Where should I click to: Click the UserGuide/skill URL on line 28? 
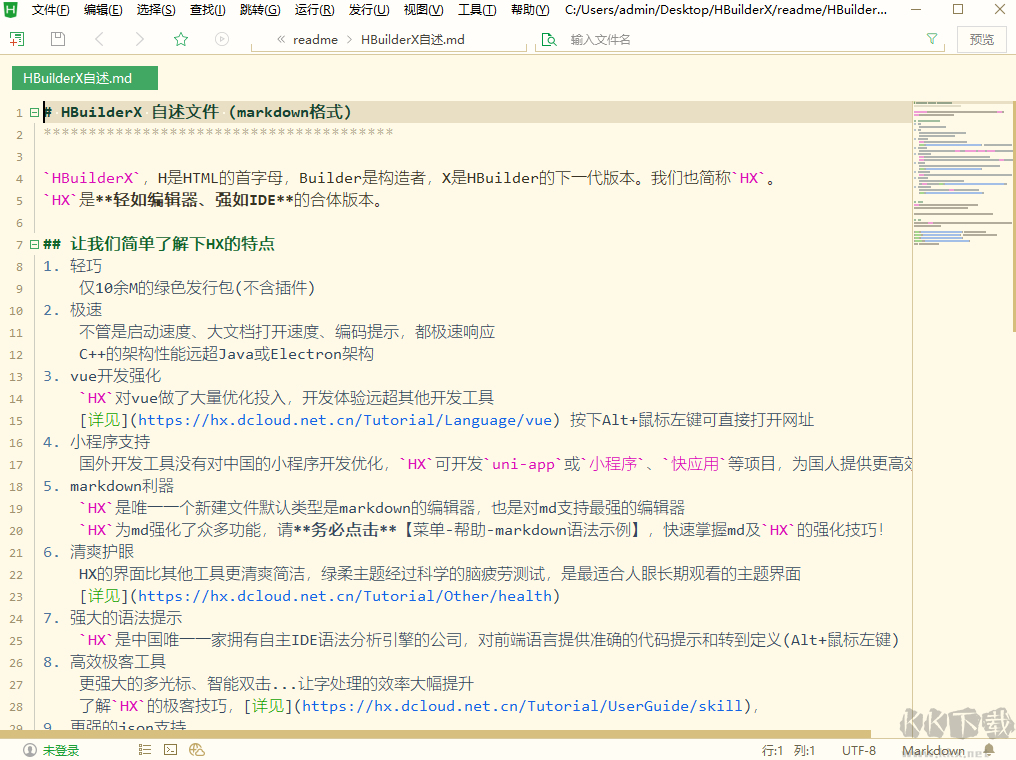pos(522,706)
